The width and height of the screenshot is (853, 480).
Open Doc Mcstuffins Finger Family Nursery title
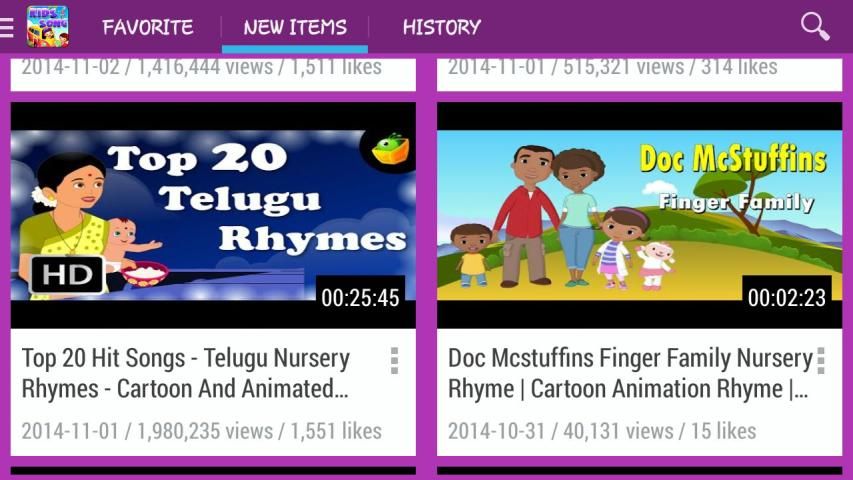[x=630, y=373]
